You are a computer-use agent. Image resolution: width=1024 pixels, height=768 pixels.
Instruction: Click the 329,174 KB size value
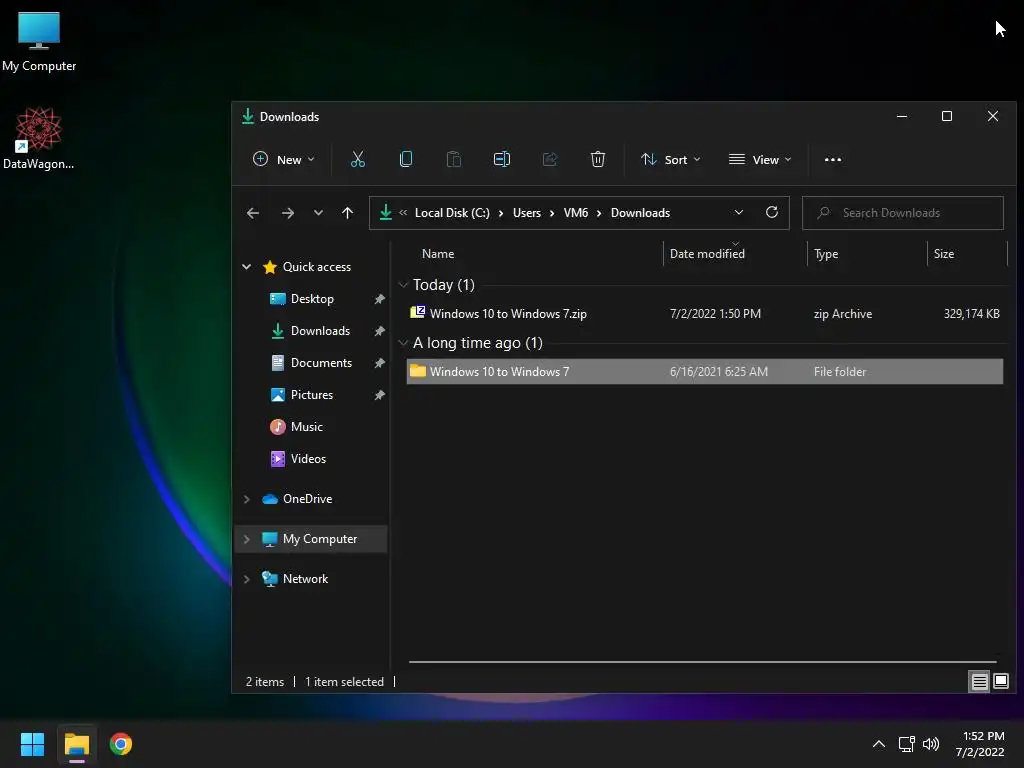tap(971, 313)
